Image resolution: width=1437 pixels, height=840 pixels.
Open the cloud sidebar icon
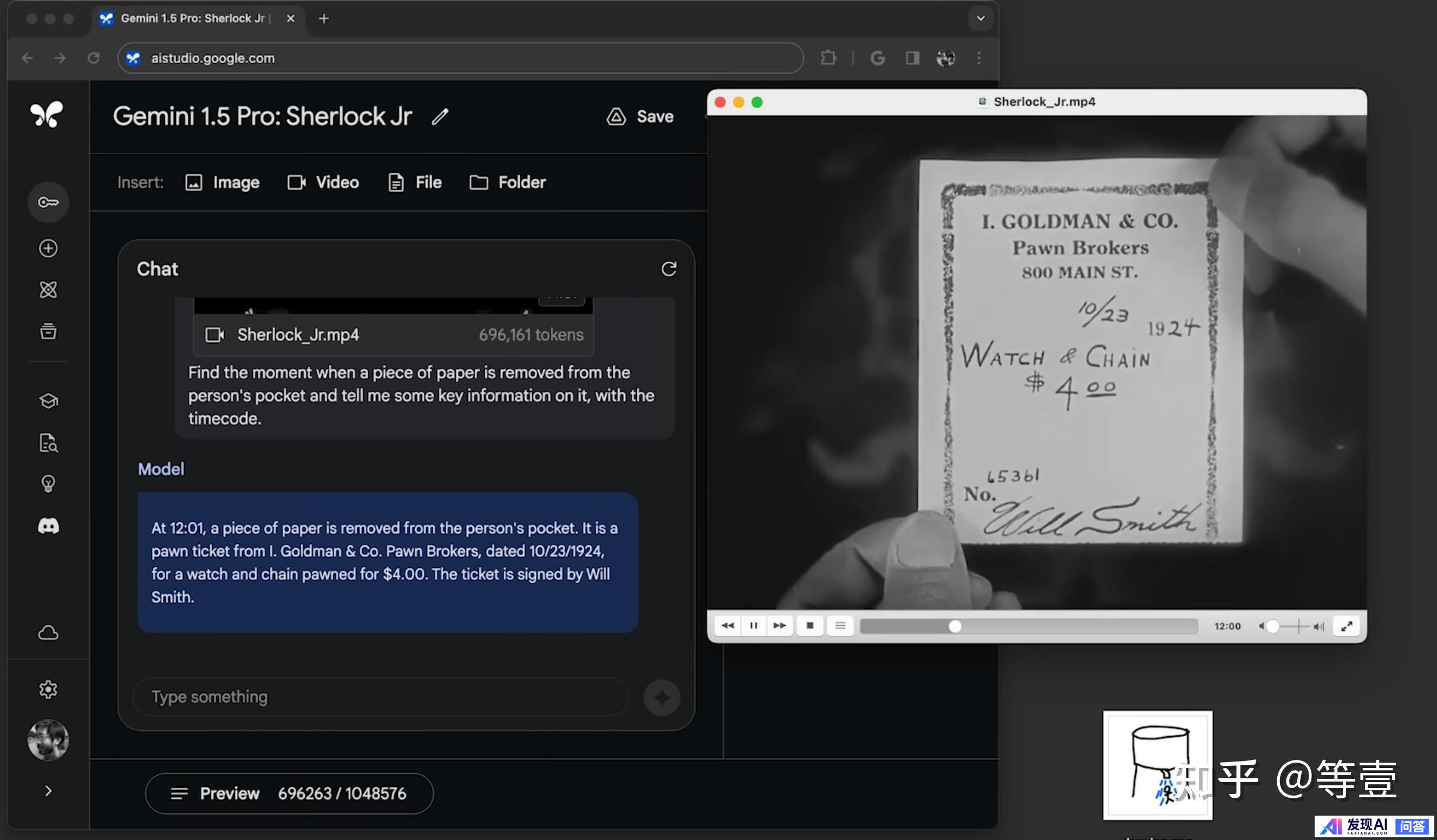point(48,633)
